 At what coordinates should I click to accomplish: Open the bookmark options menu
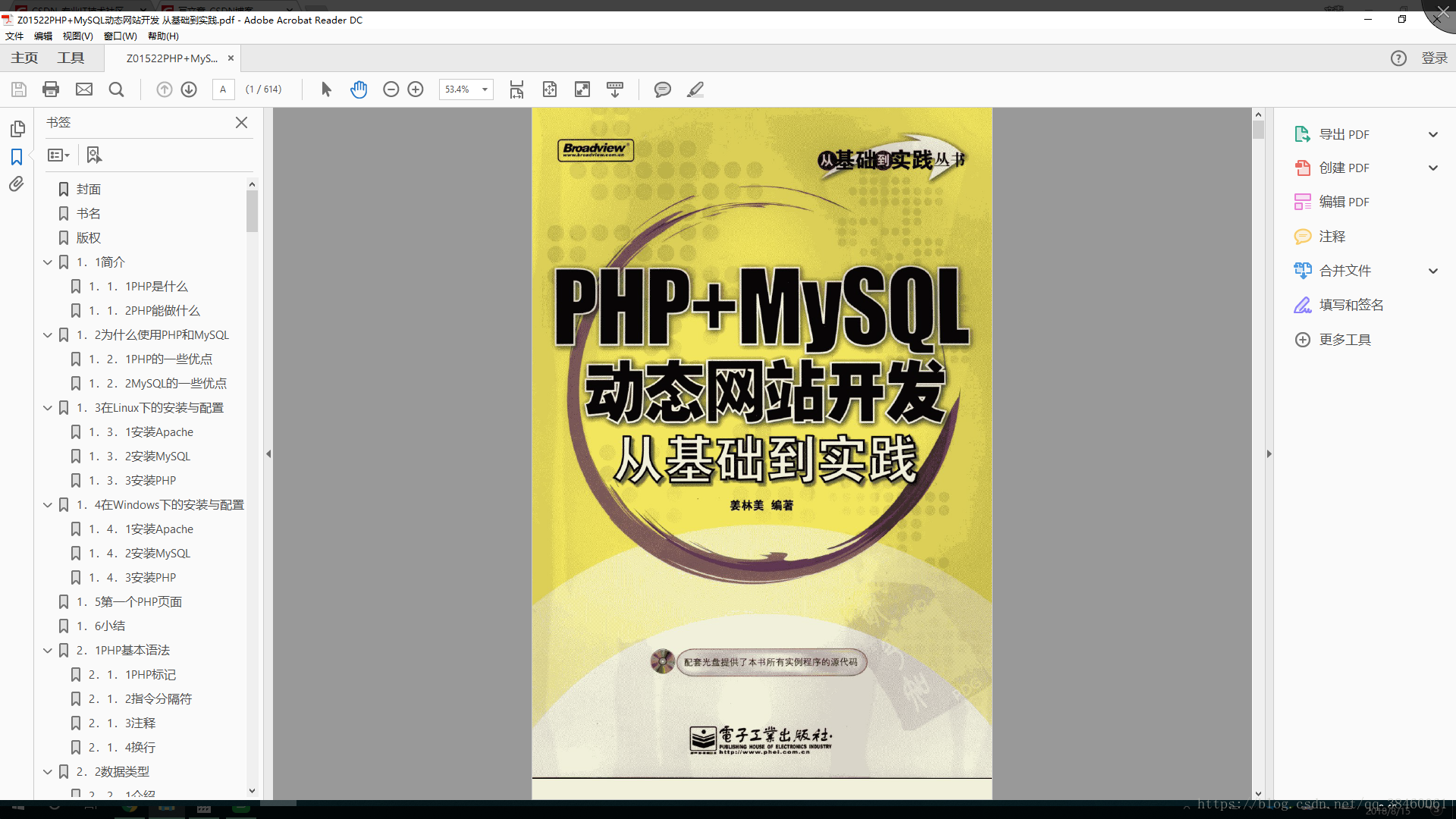[58, 155]
